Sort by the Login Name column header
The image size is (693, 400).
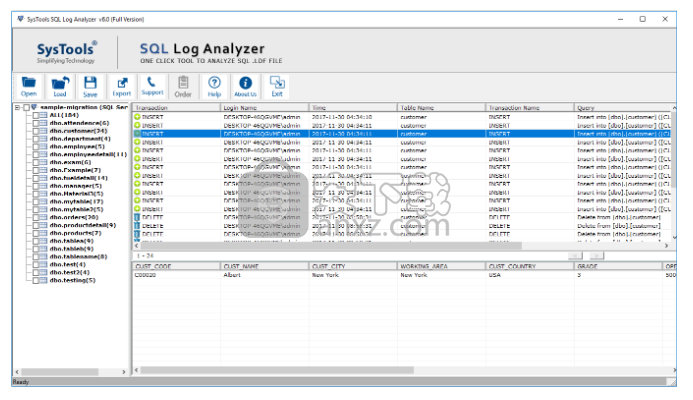264,107
